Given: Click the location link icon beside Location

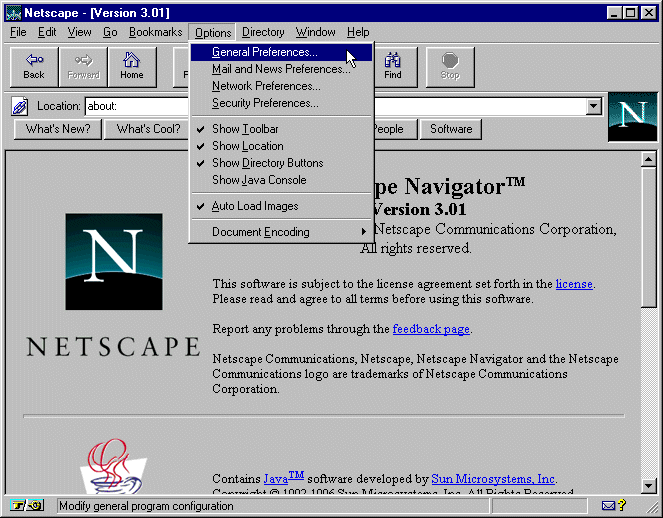Looking at the screenshot, I should pos(19,106).
